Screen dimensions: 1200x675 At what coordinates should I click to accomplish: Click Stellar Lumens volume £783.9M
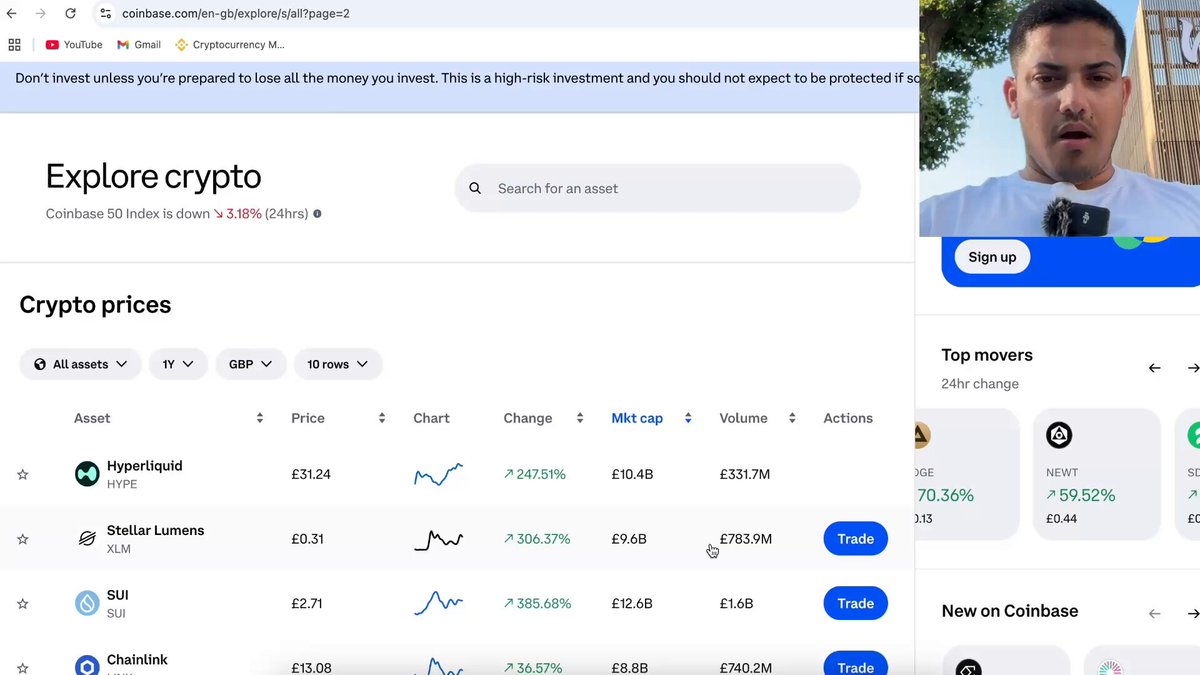pos(746,539)
